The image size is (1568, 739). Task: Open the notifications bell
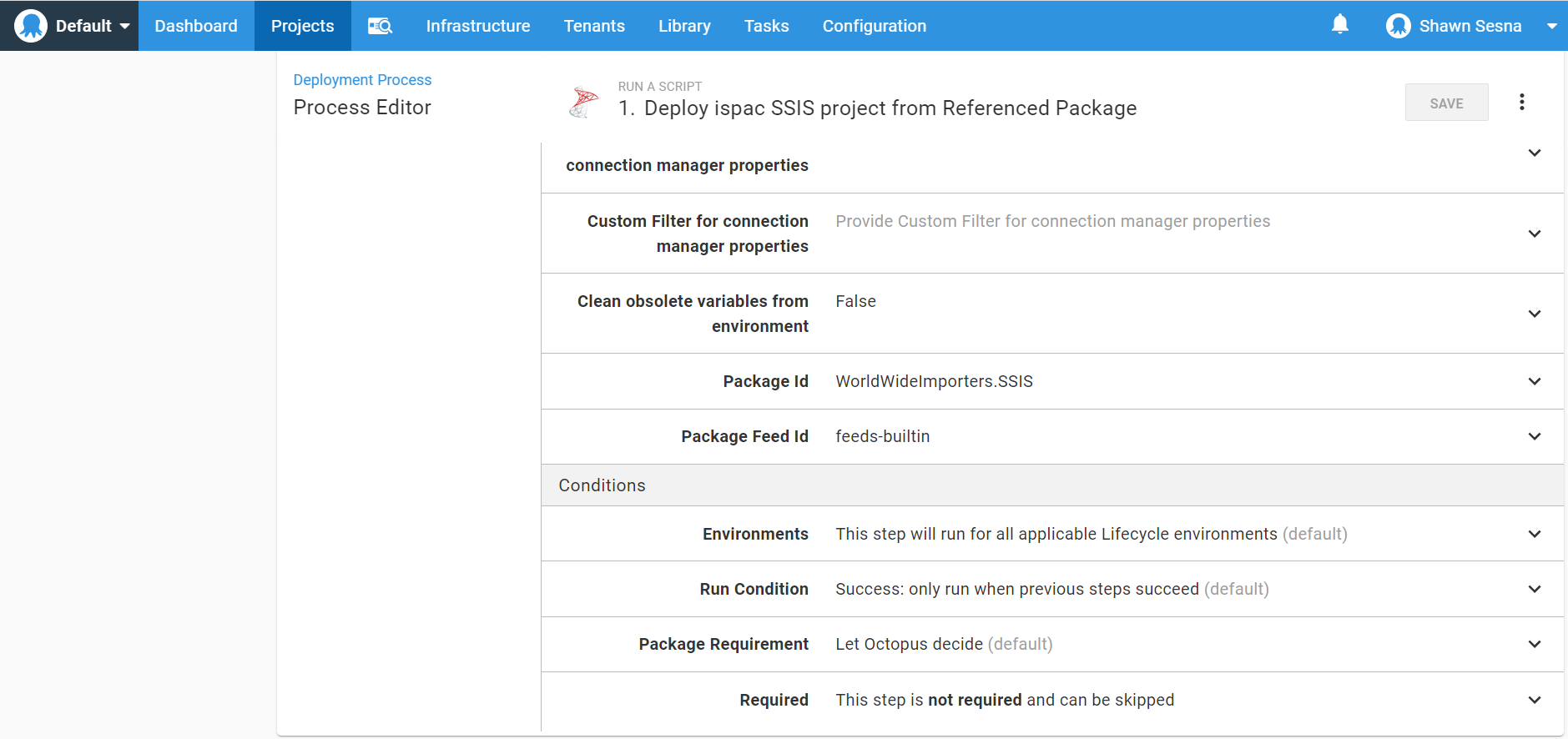click(1339, 25)
